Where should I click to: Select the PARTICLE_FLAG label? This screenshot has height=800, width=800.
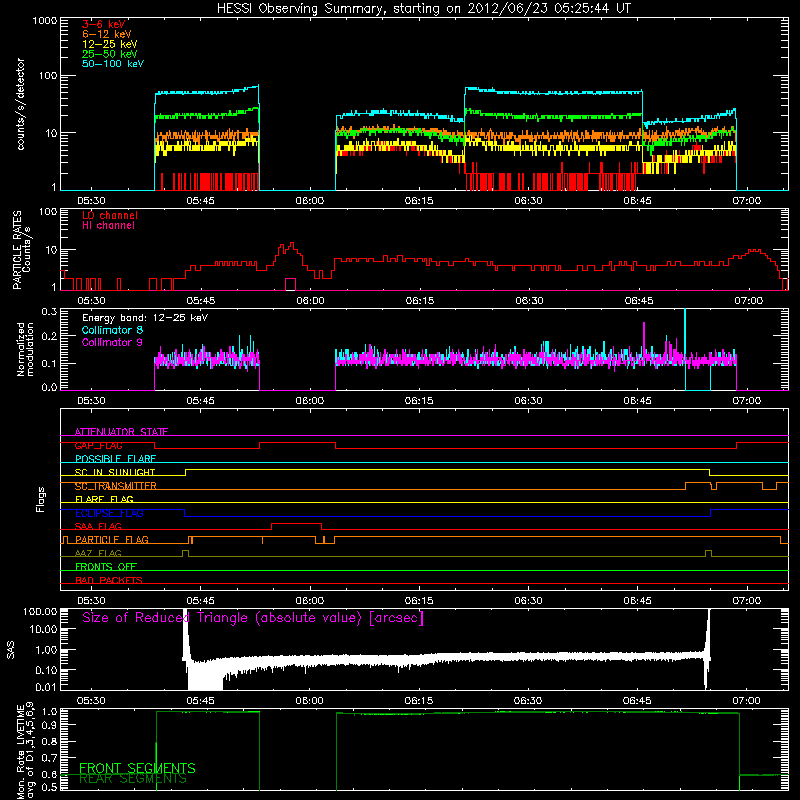[x=112, y=540]
